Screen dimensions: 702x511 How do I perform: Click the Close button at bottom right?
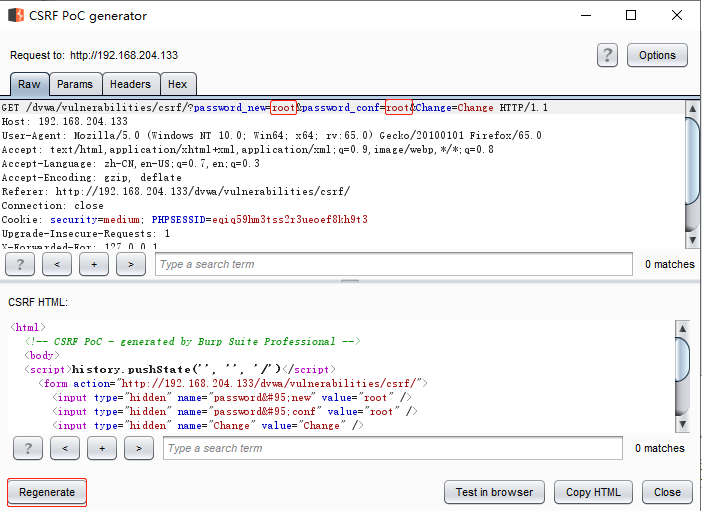point(667,492)
